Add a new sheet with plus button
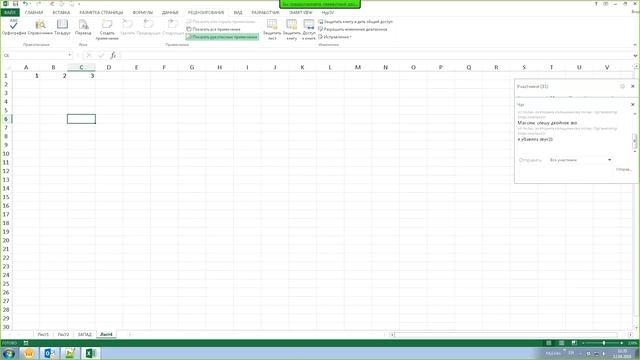640x360 pixels. [130, 335]
